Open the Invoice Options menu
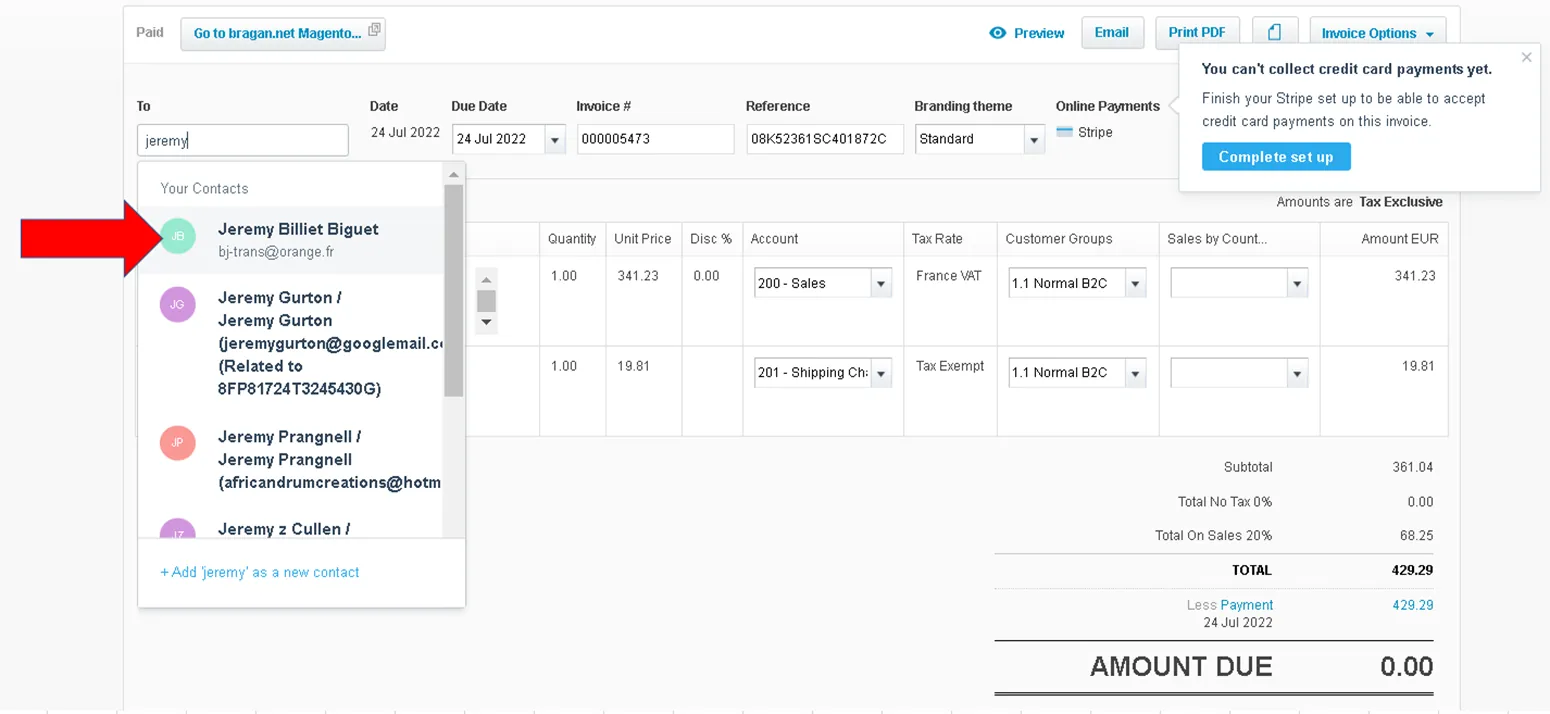Image resolution: width=1550 pixels, height=714 pixels. click(1377, 33)
